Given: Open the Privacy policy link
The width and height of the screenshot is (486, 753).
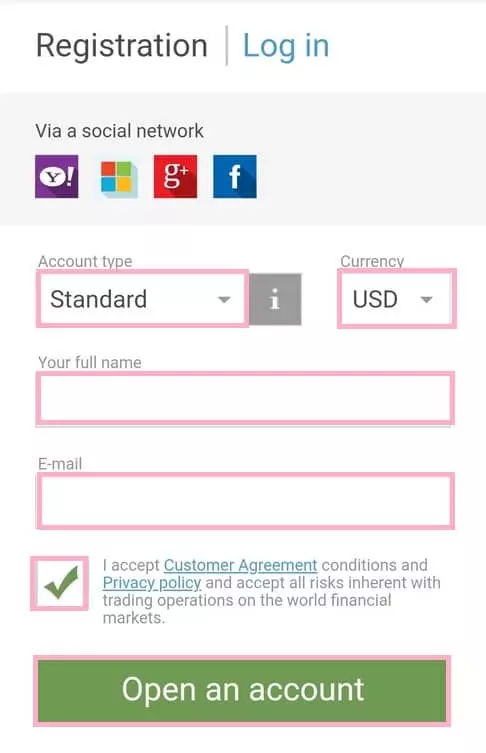Looking at the screenshot, I should pyautogui.click(x=152, y=583).
